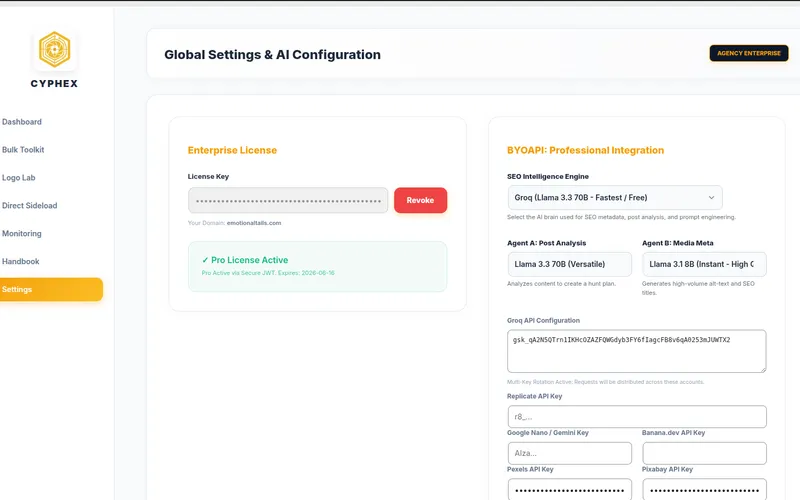The image size is (800, 500).
Task: Click the Pixabay API Key field
Action: [x=704, y=489]
